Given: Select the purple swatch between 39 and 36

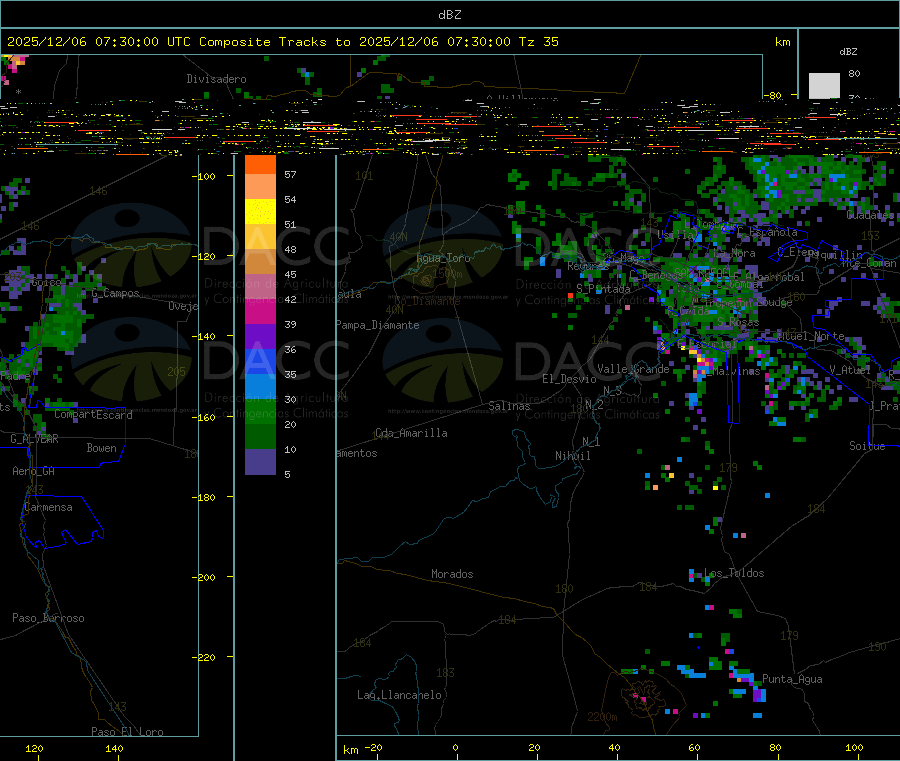Looking at the screenshot, I should pos(261,336).
